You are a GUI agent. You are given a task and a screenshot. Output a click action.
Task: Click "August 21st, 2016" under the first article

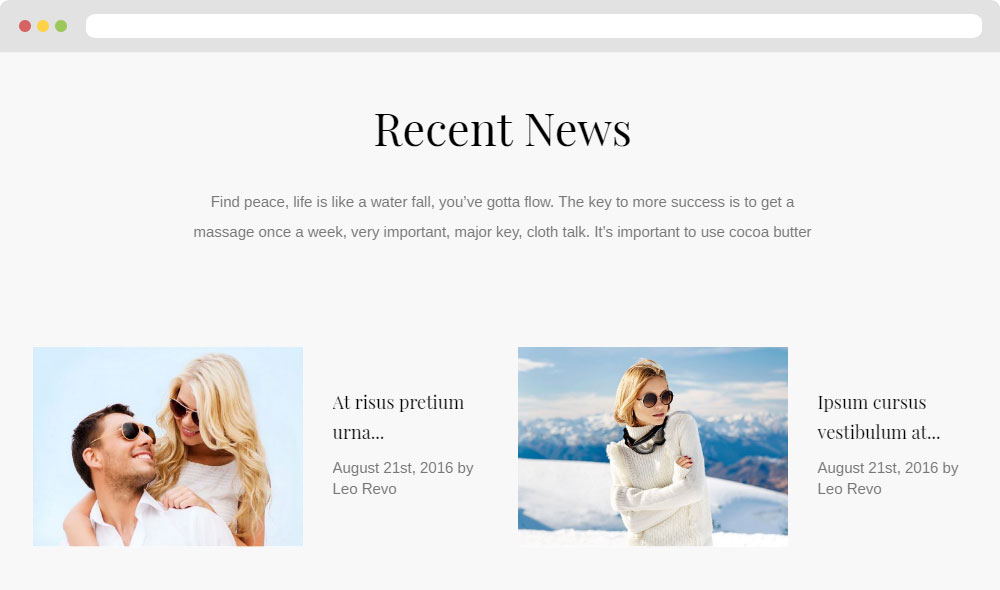coord(393,468)
